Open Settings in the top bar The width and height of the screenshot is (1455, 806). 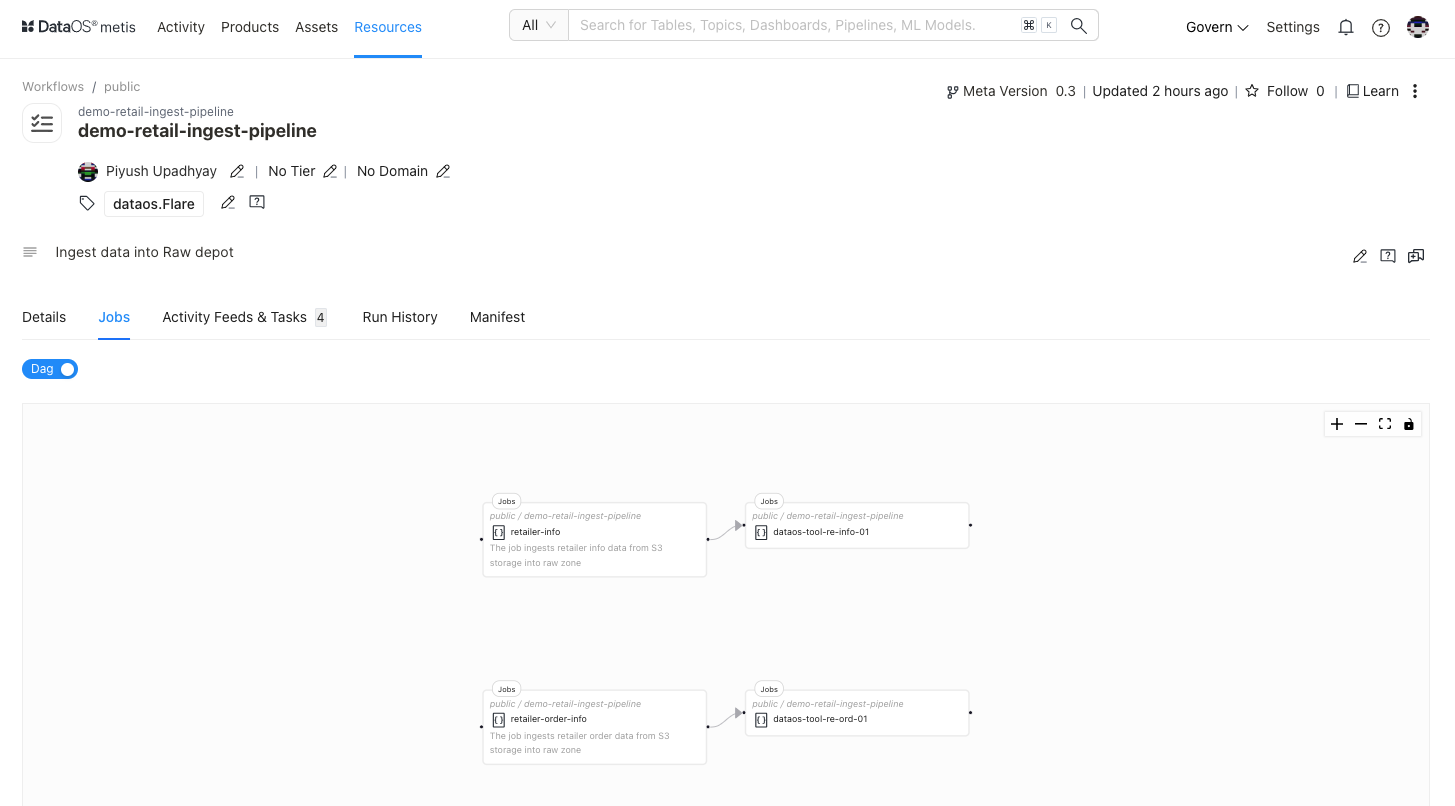[x=1293, y=27]
